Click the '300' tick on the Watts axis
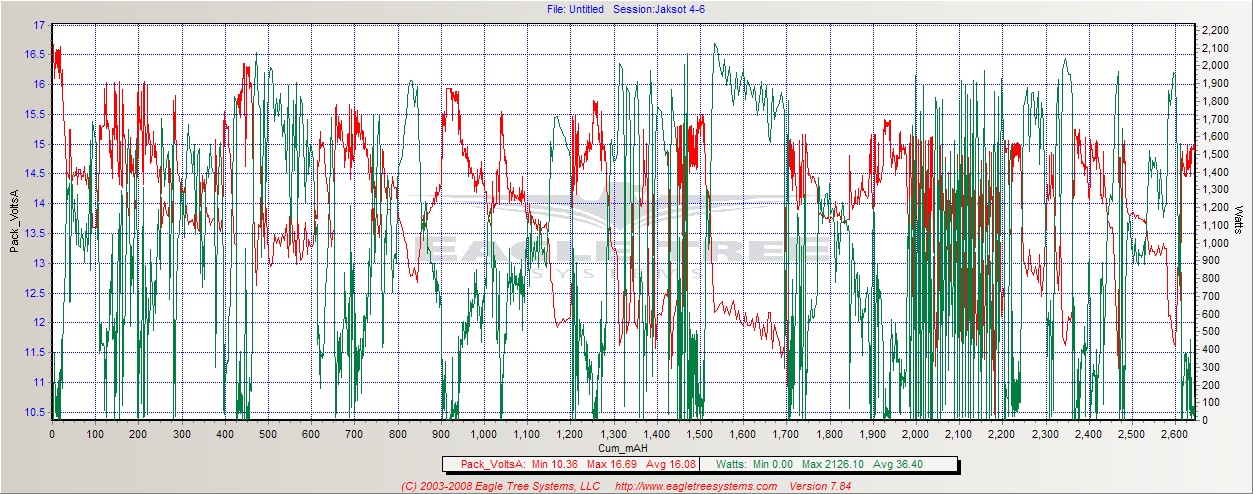Viewport: 1253px width, 494px height. click(1211, 367)
